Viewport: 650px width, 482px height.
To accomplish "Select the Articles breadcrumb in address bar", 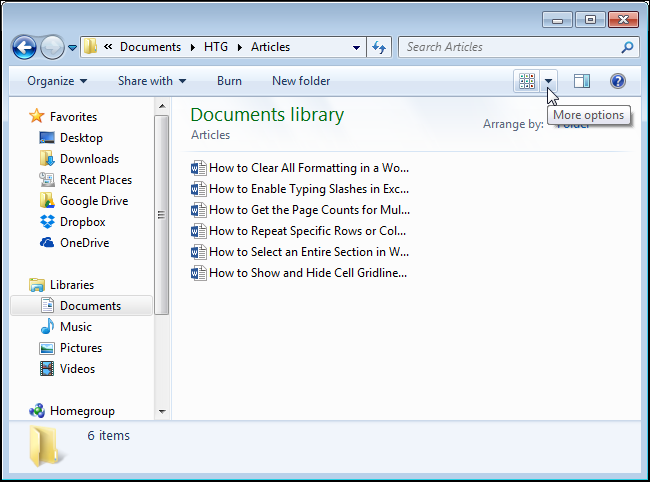I will pos(270,47).
